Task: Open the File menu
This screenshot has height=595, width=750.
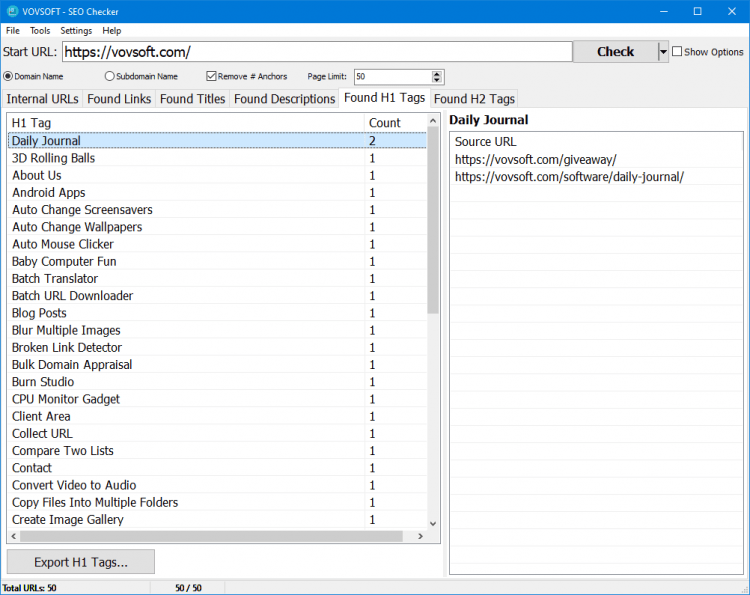Action: tap(12, 31)
